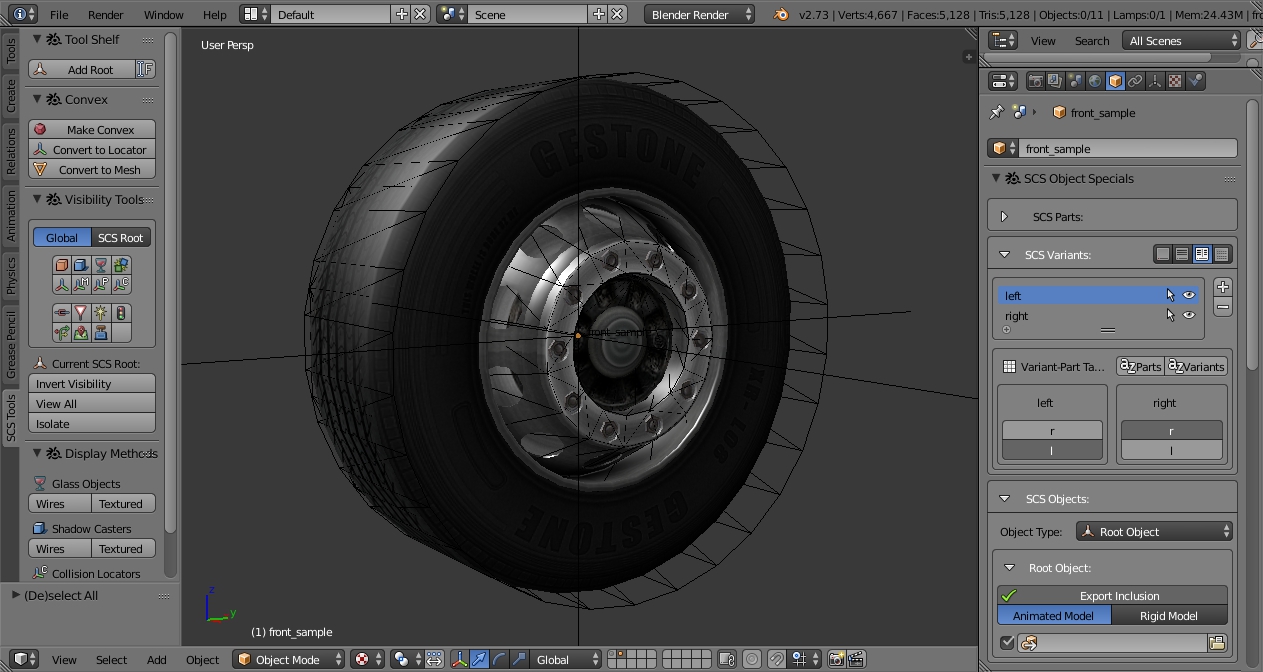The image size is (1263, 672).
Task: Click the front_sample object name field
Action: tap(1126, 148)
